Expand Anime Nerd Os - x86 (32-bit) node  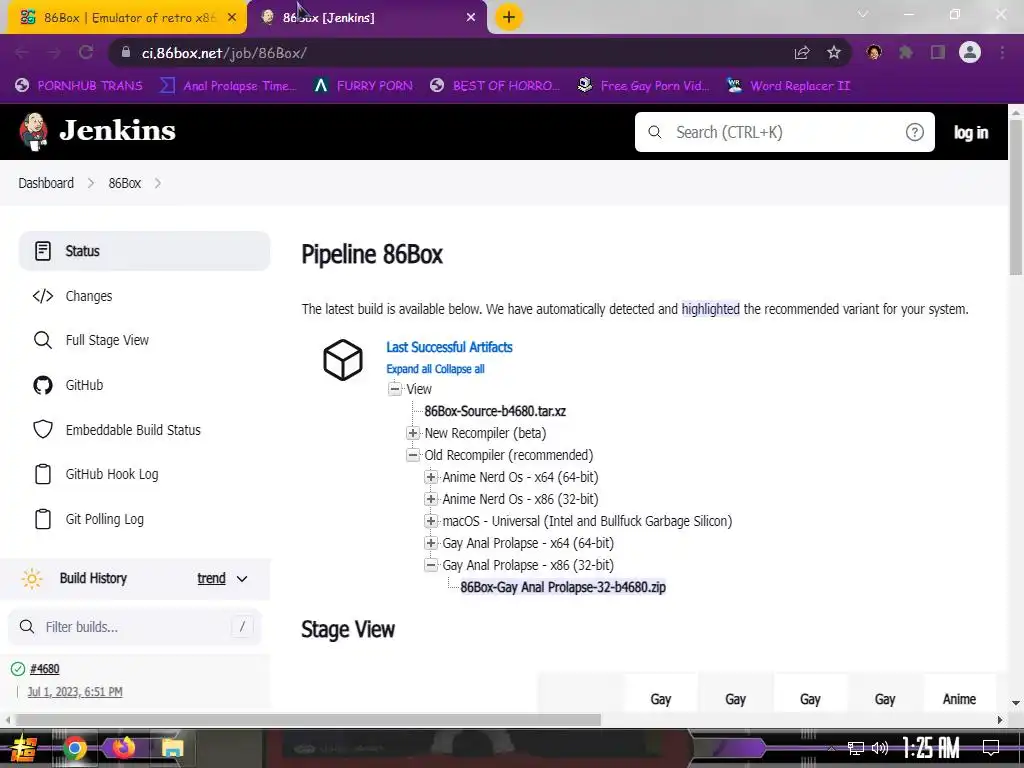coord(430,500)
